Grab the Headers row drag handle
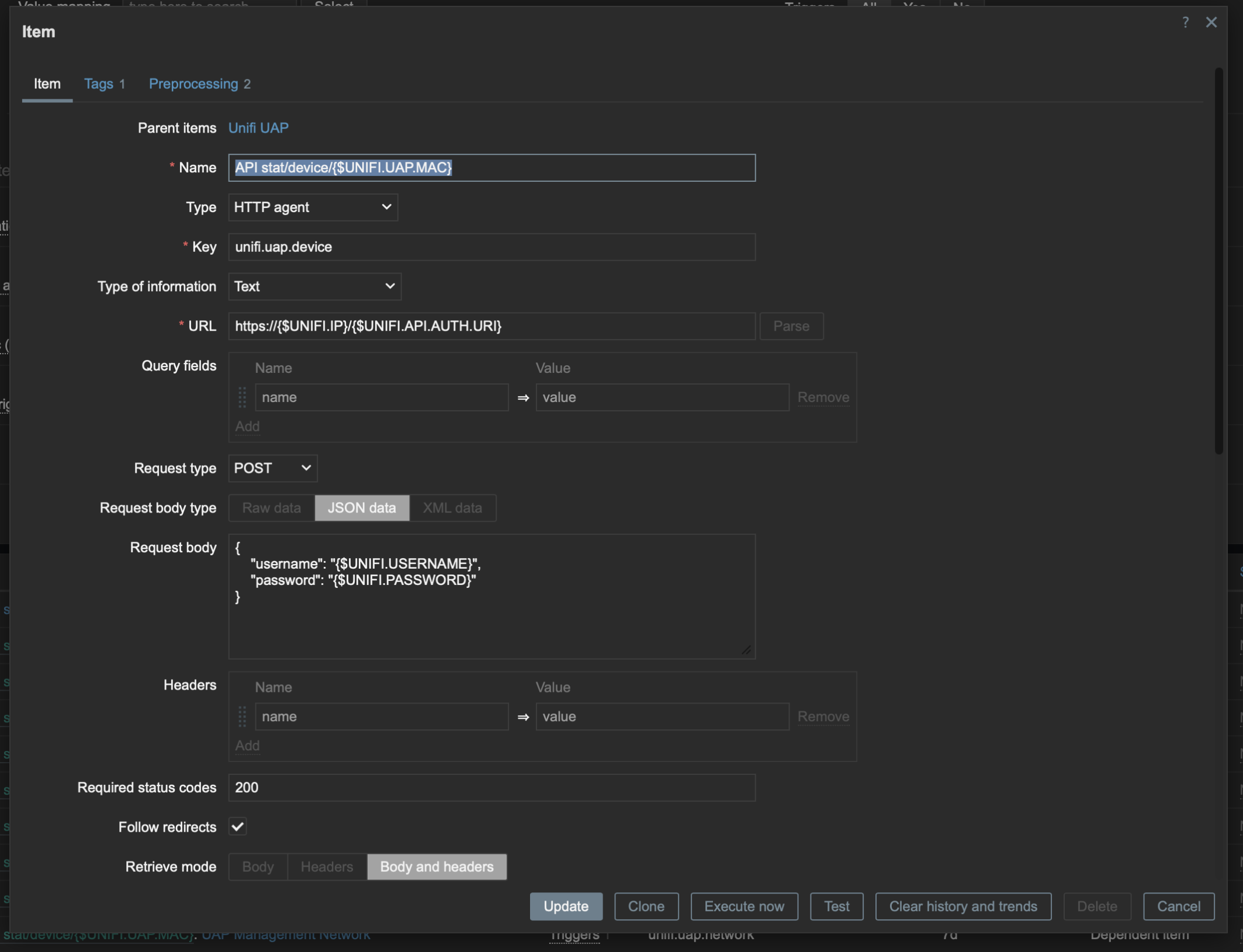The height and width of the screenshot is (952, 1243). [242, 716]
